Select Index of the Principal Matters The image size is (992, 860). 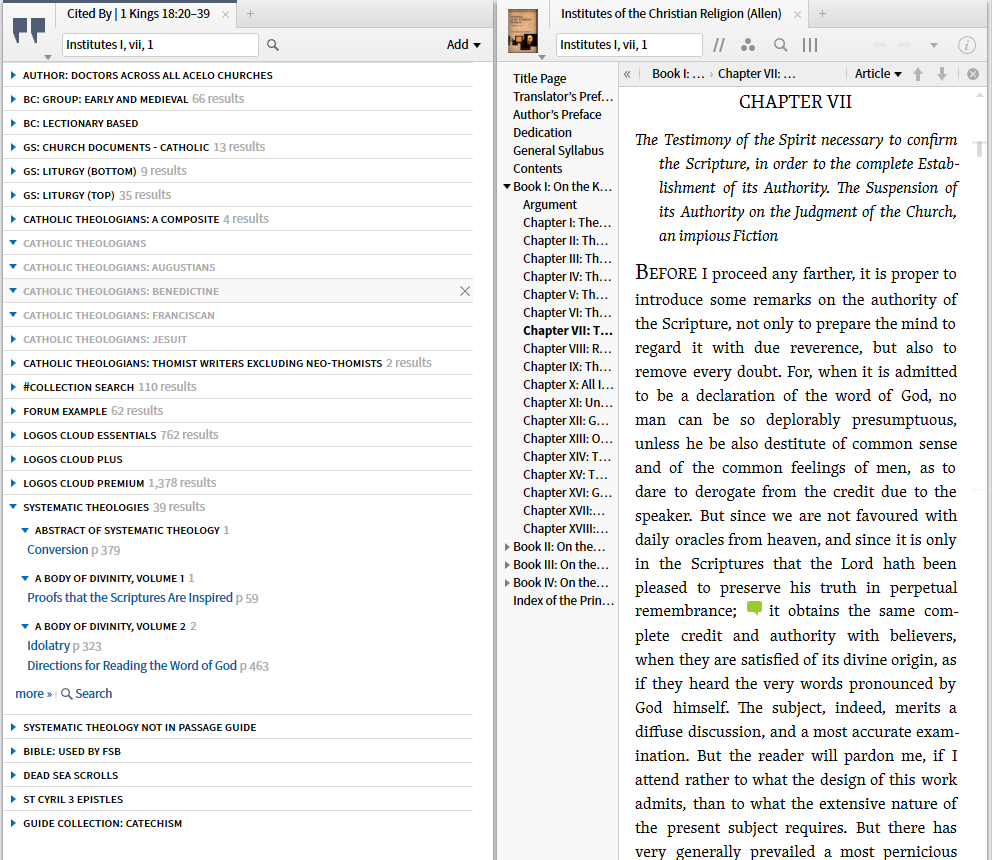tap(563, 601)
